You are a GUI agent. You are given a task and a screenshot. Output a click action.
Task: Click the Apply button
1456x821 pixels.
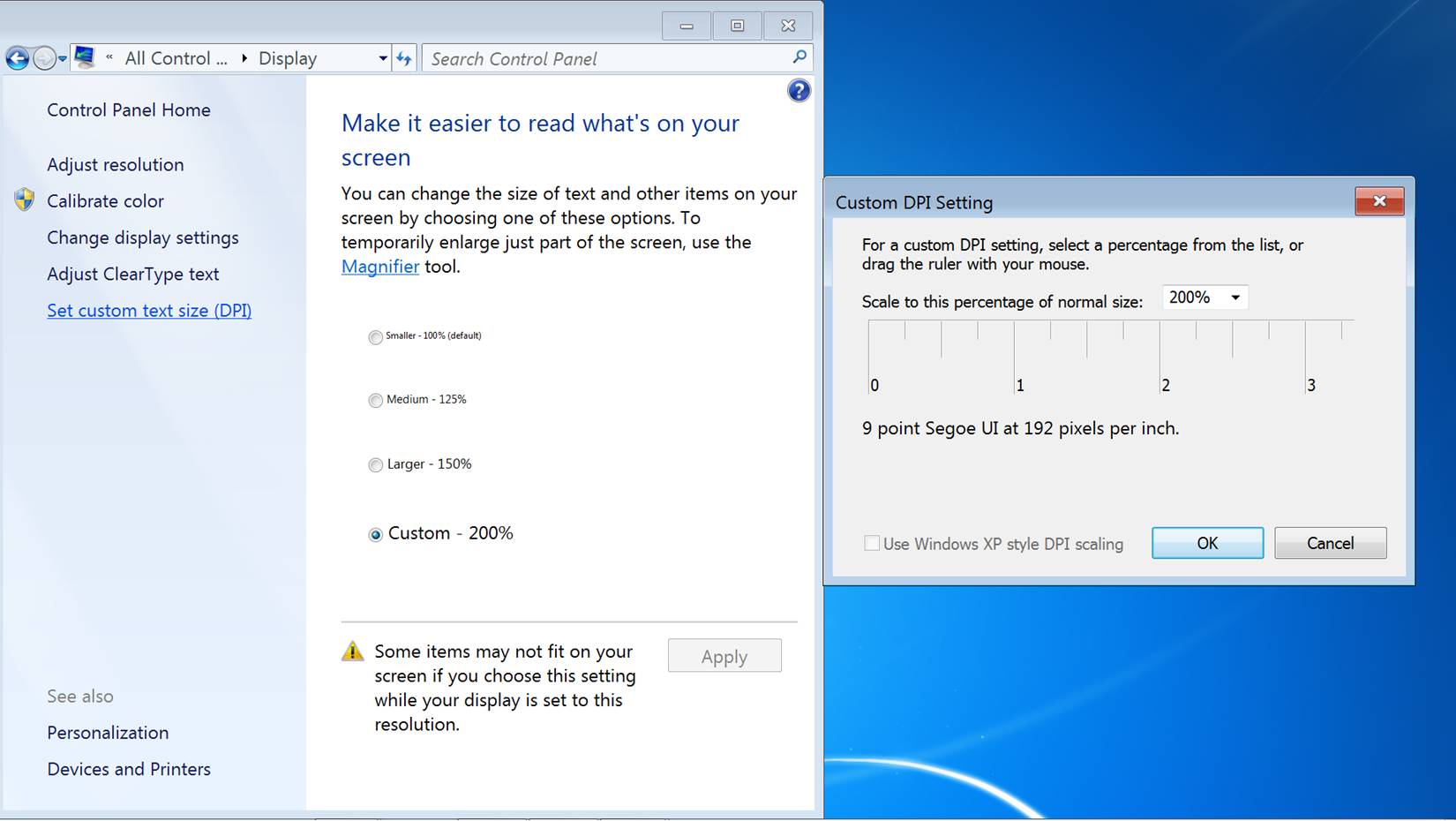pyautogui.click(x=724, y=656)
